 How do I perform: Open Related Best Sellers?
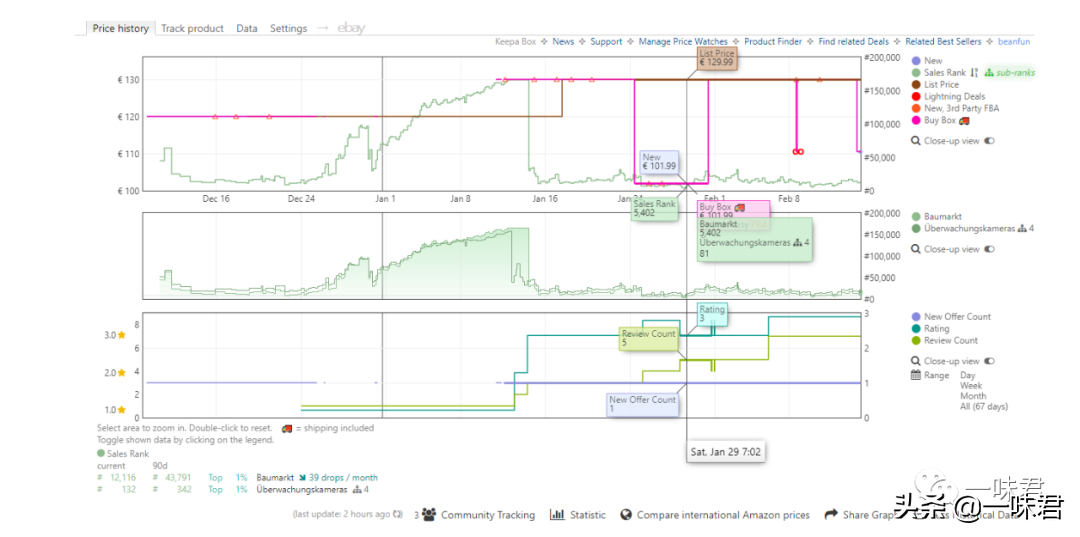tap(943, 41)
